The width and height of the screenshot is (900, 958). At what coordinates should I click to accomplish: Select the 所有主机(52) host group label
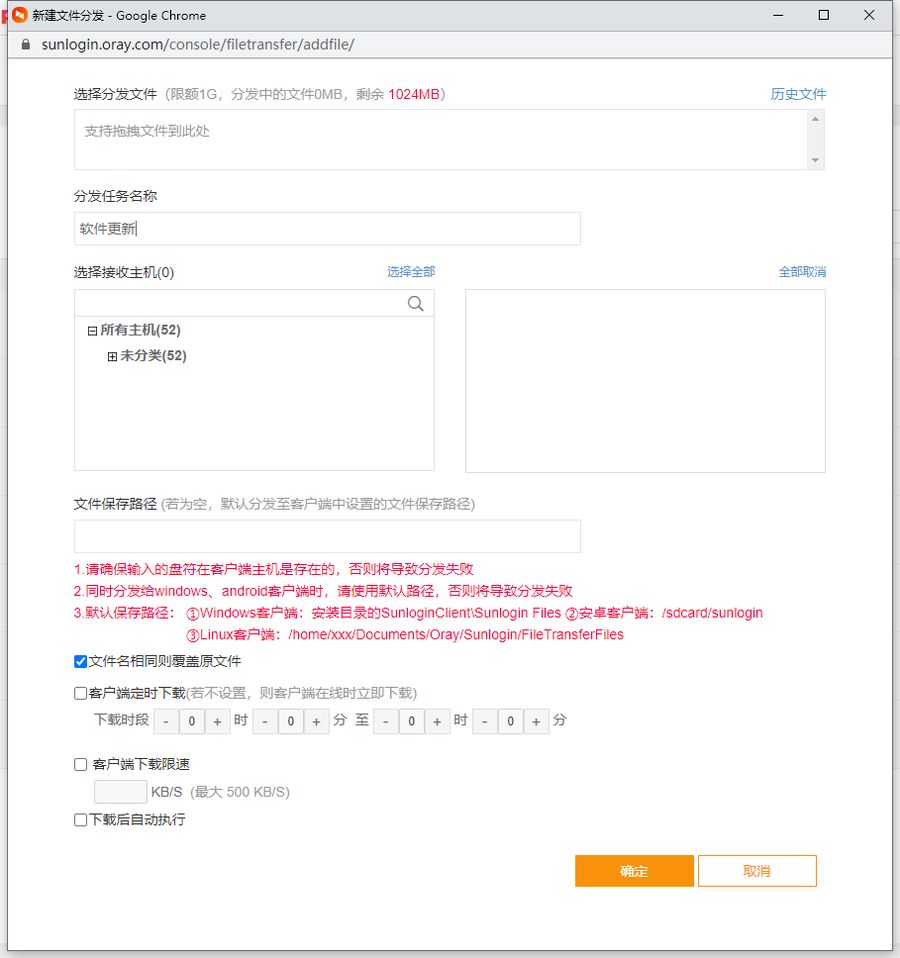click(x=141, y=330)
